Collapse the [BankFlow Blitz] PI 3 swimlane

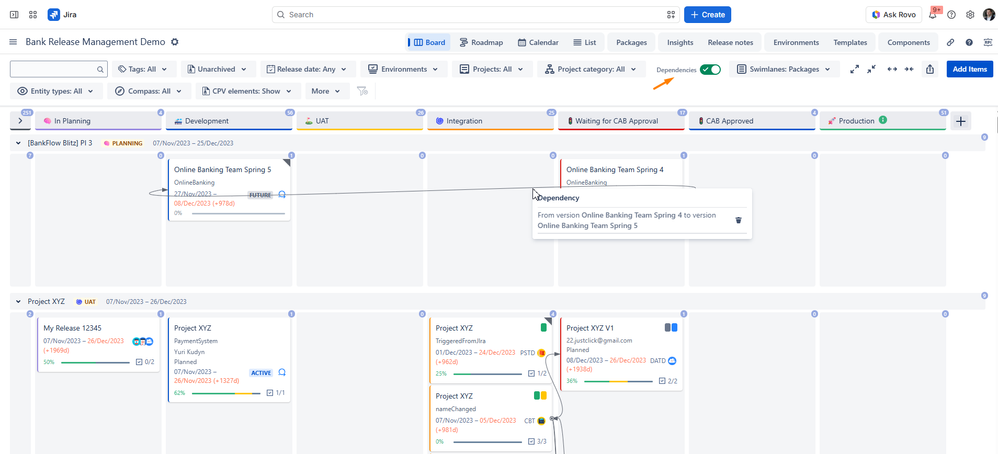(x=18, y=143)
